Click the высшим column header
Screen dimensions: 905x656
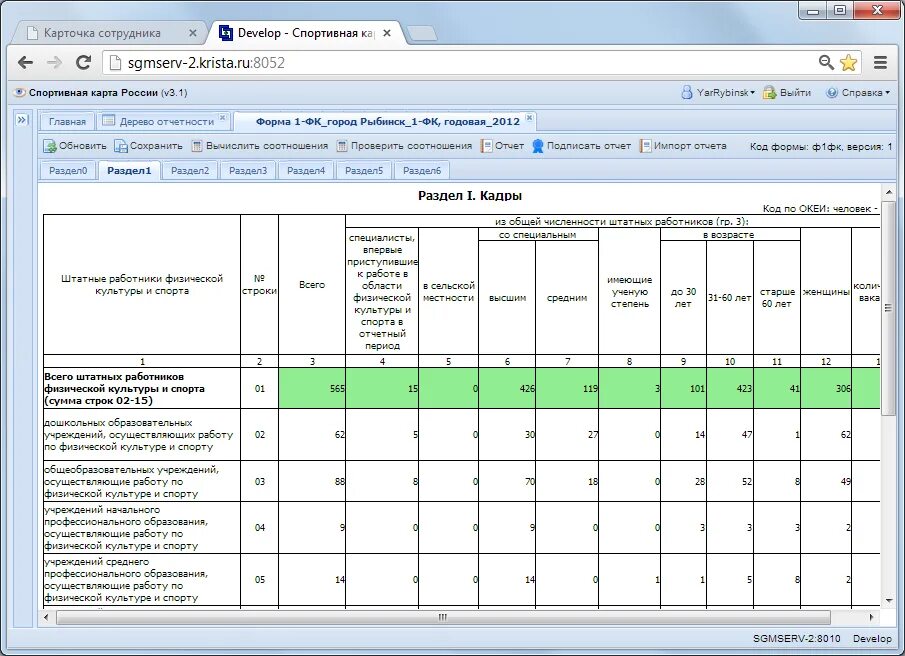[507, 298]
